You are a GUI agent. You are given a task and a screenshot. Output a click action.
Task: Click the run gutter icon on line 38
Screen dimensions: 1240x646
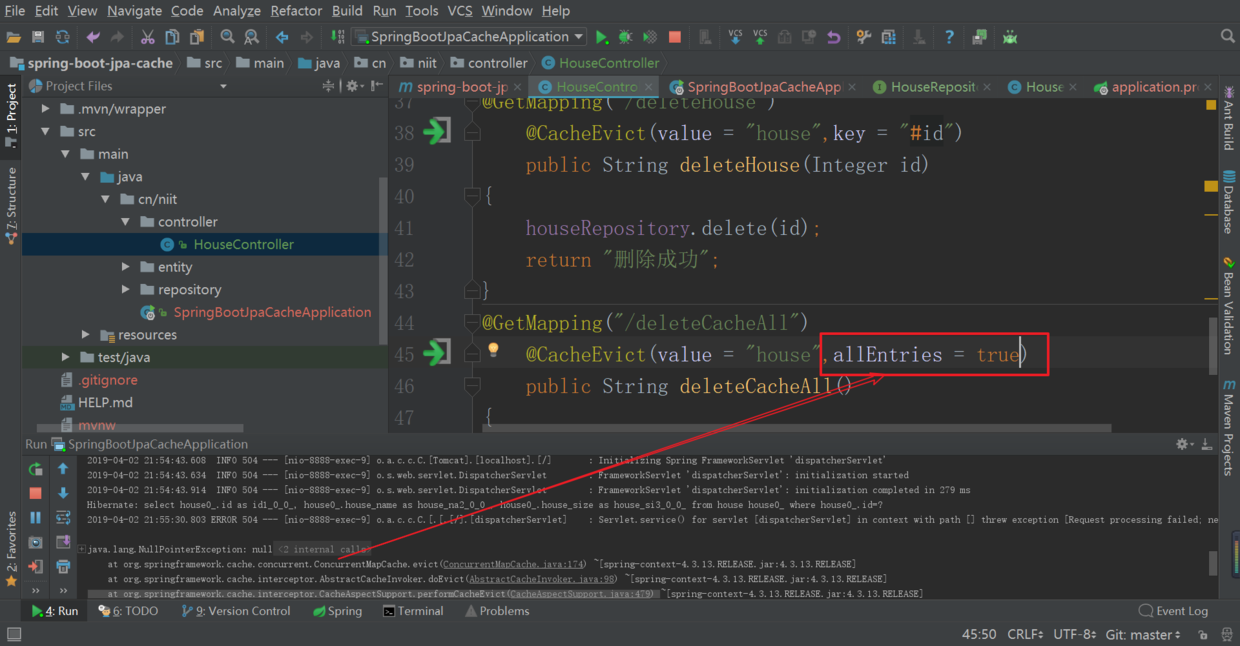[x=437, y=132]
